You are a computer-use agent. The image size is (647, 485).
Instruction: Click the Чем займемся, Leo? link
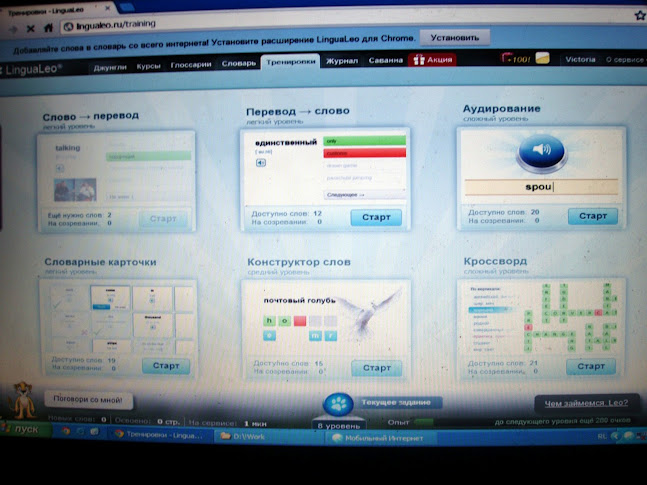point(586,403)
